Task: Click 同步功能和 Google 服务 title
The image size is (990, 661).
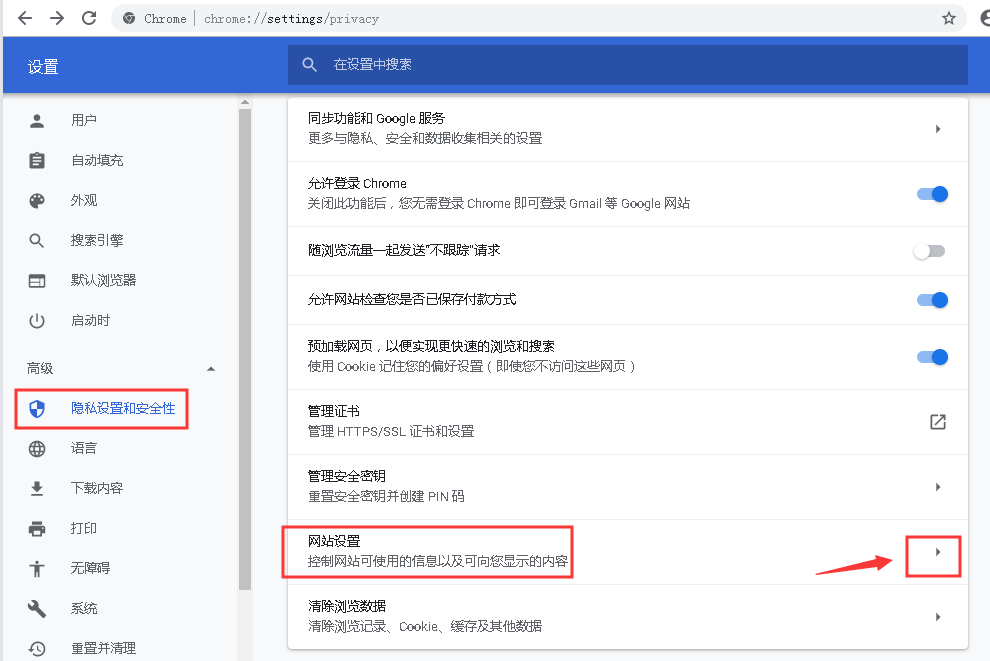Action: 376,118
